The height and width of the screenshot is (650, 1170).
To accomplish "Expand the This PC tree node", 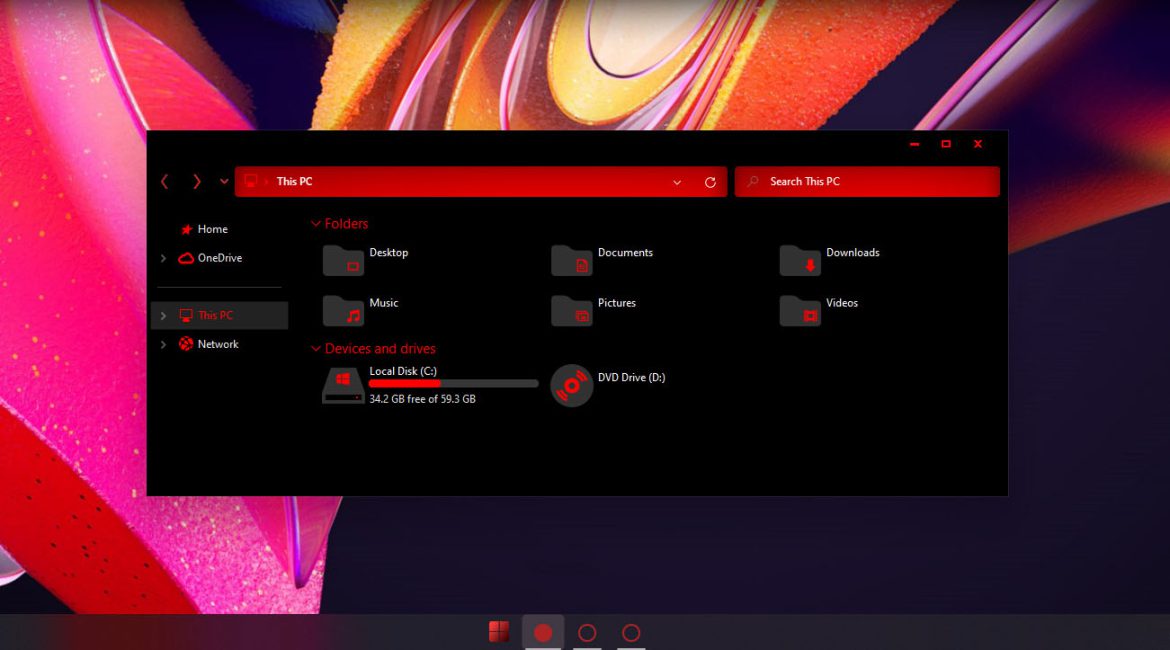I will (x=163, y=316).
